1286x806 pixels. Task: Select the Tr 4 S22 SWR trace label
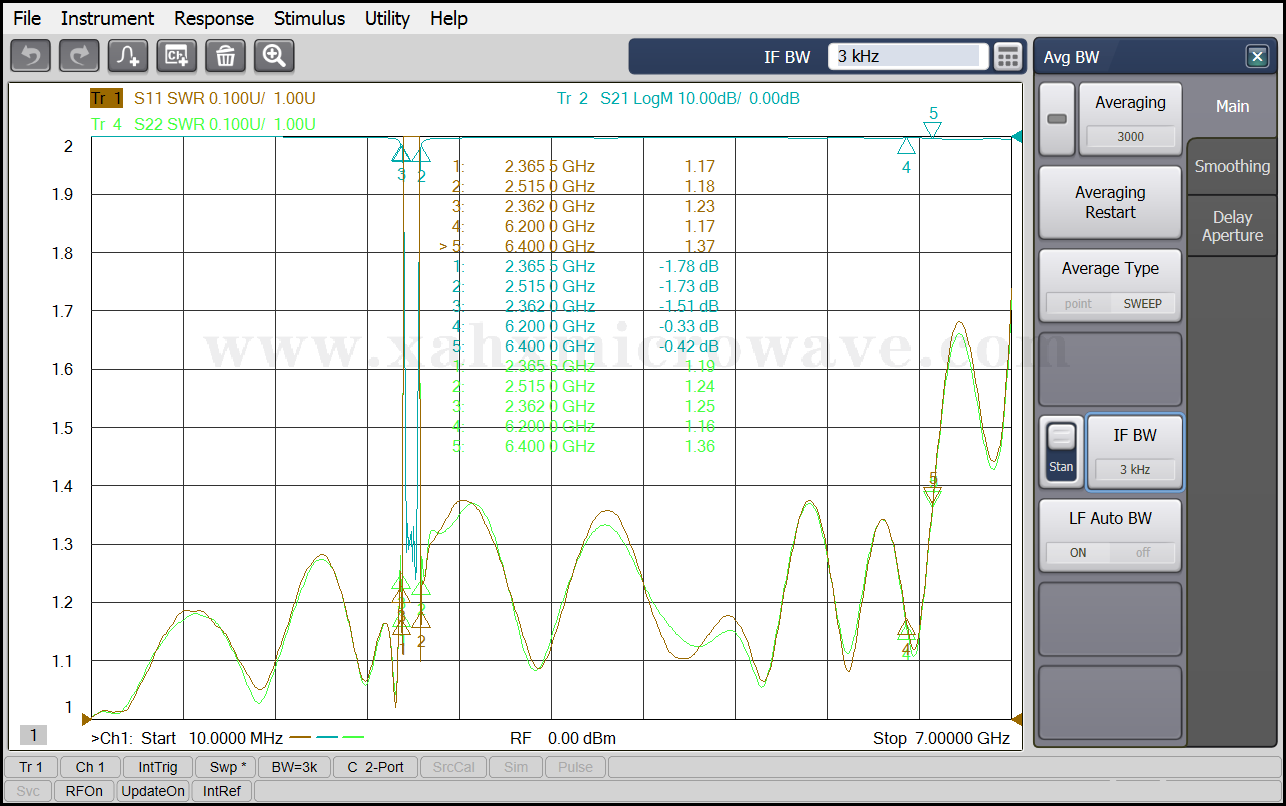[x=203, y=124]
